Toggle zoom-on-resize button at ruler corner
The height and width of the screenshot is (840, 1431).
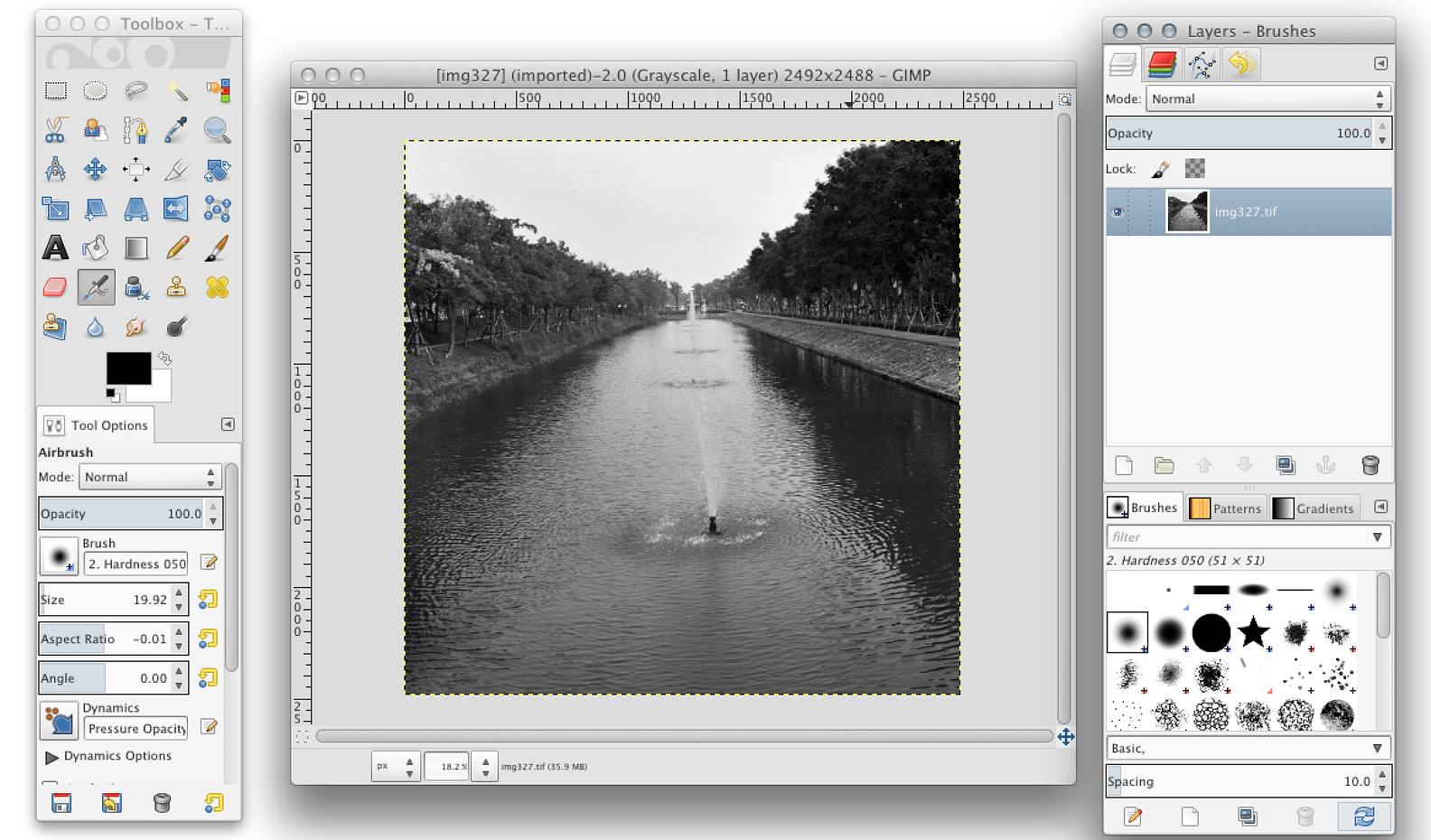[1065, 99]
